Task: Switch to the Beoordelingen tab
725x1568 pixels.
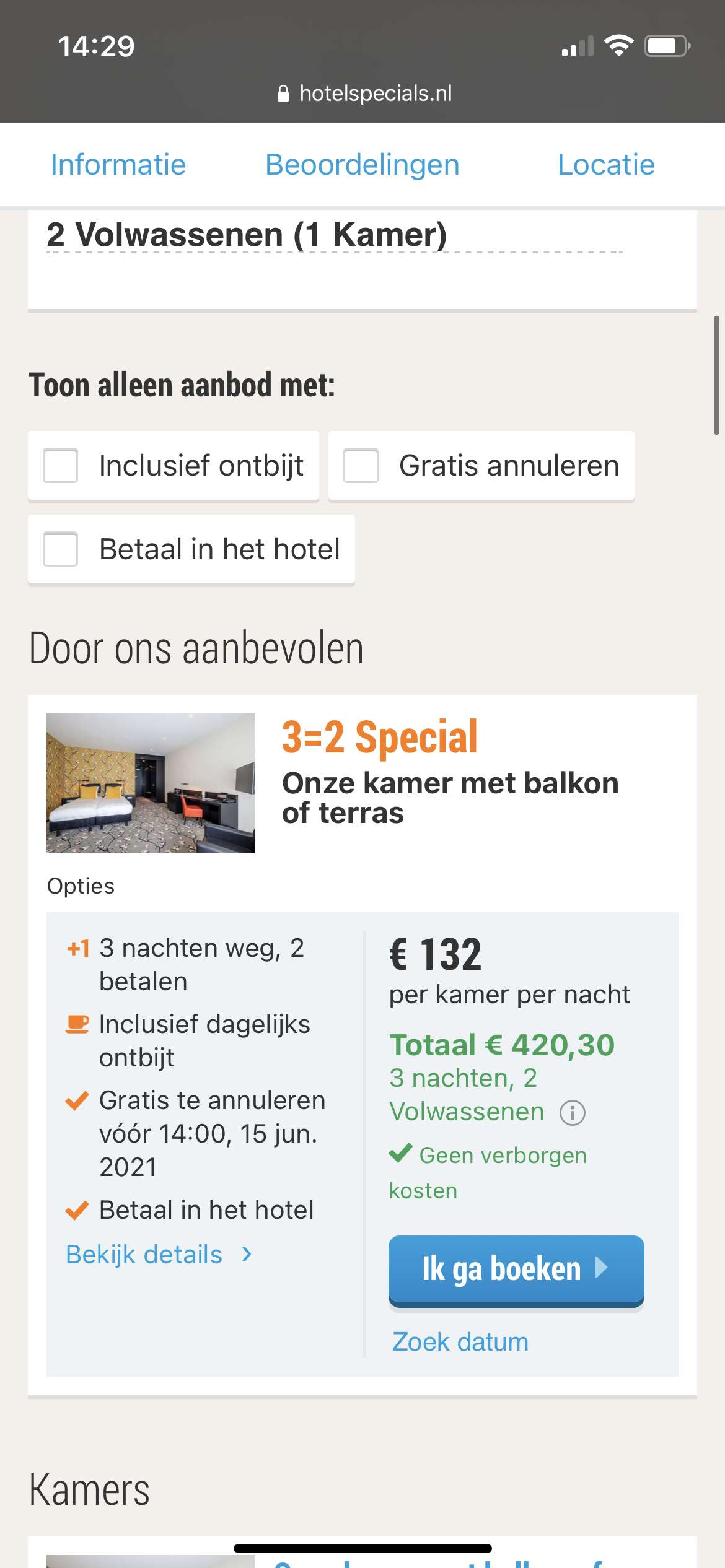Action: click(x=362, y=165)
